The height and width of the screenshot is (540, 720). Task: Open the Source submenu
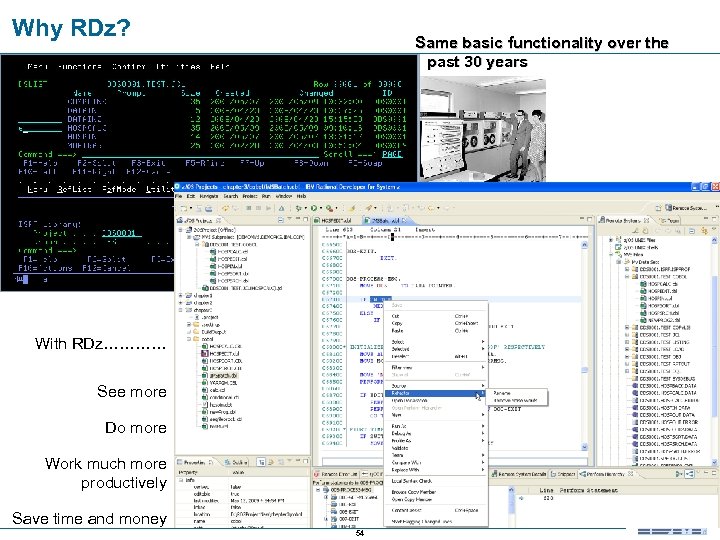point(435,386)
